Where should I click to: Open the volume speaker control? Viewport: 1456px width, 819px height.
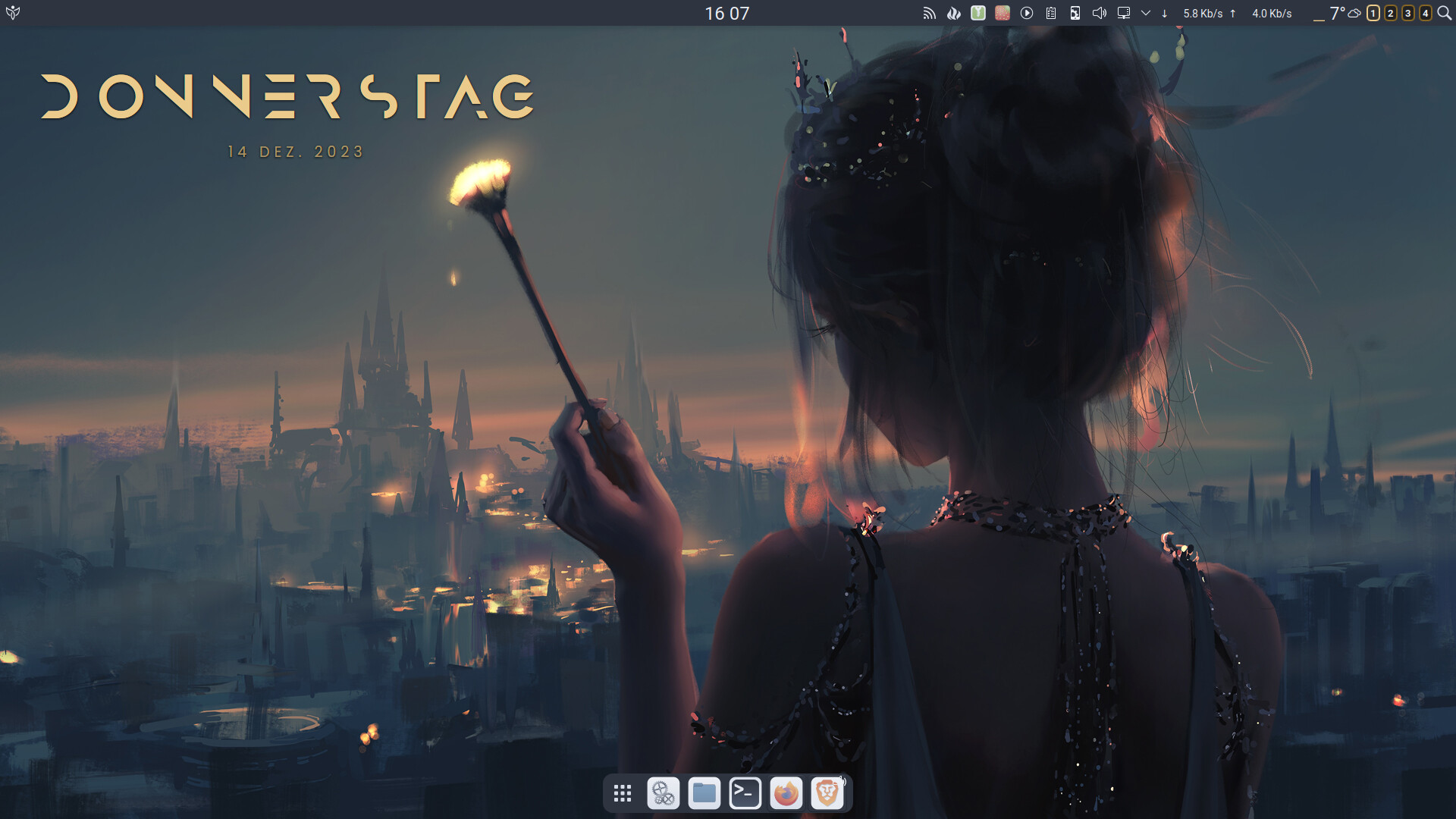click(x=1100, y=13)
